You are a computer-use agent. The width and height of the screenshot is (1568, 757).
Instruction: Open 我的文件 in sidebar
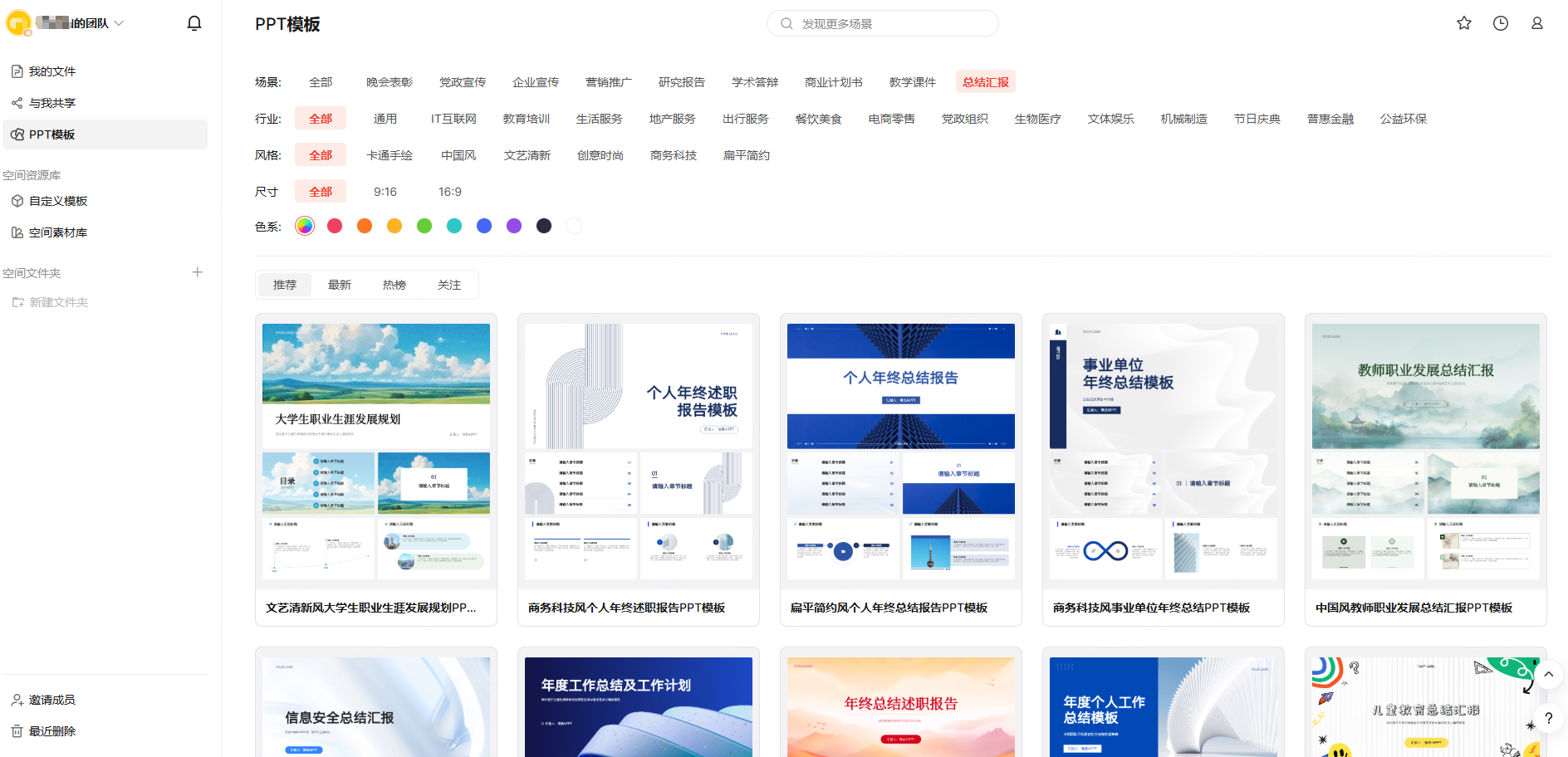[x=105, y=71]
